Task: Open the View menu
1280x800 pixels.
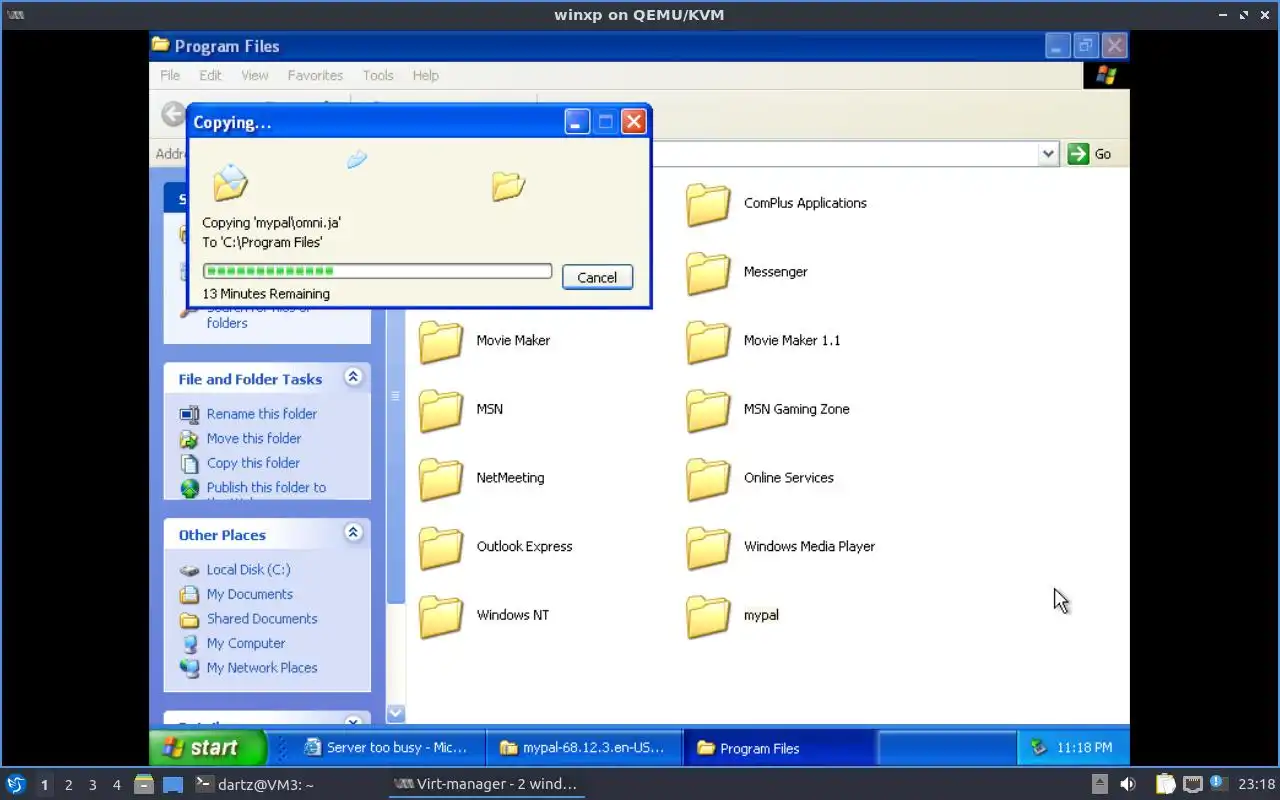Action: pyautogui.click(x=254, y=75)
